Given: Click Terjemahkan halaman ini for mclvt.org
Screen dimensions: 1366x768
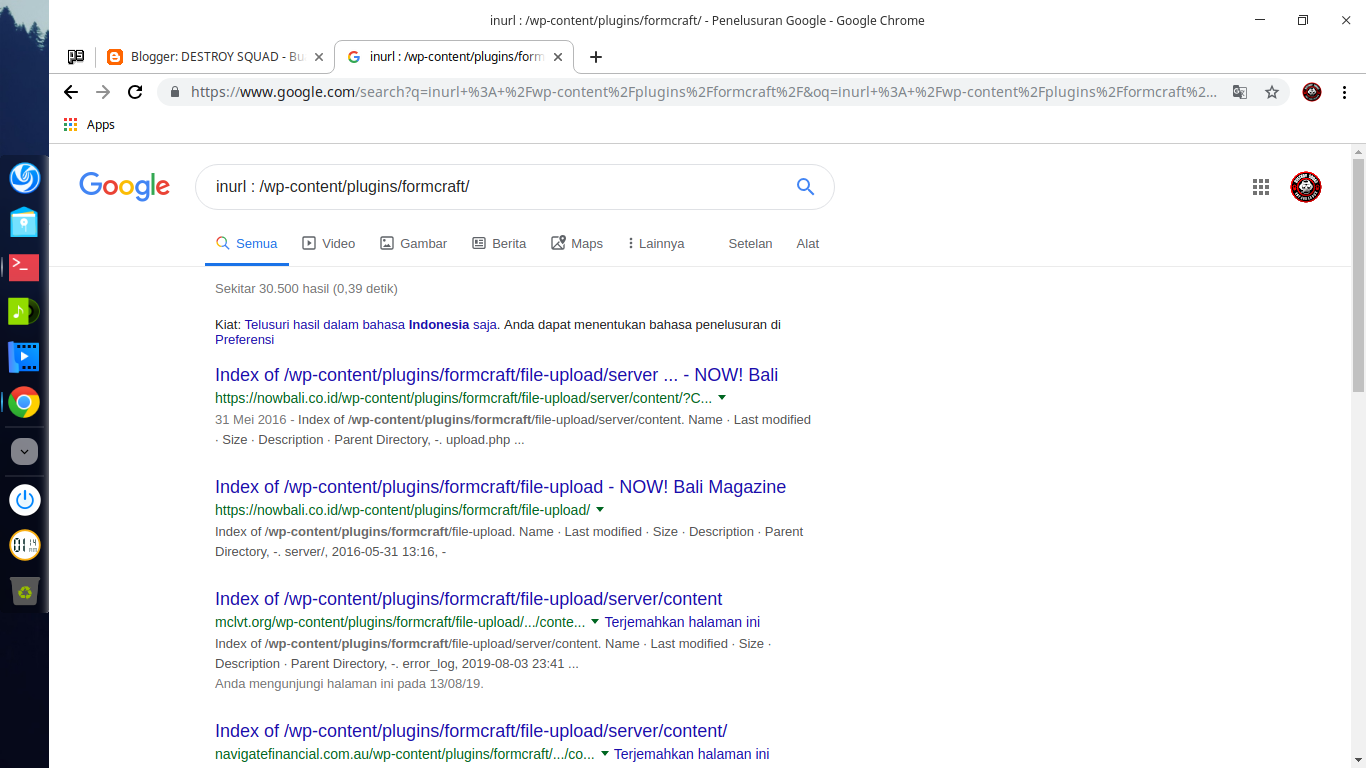Looking at the screenshot, I should click(682, 622).
